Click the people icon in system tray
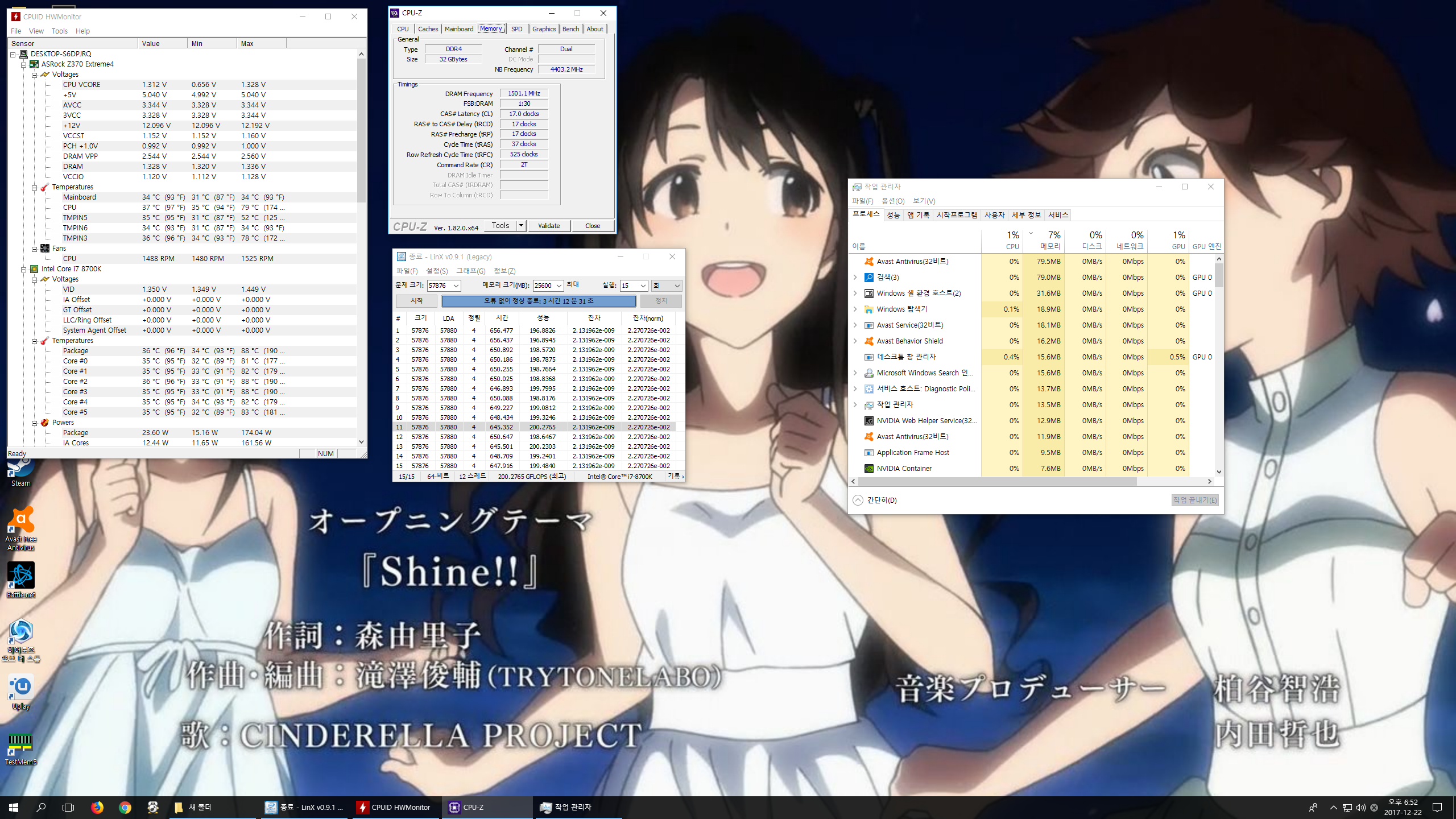Screen dimensions: 1456x819 [x=1313, y=808]
